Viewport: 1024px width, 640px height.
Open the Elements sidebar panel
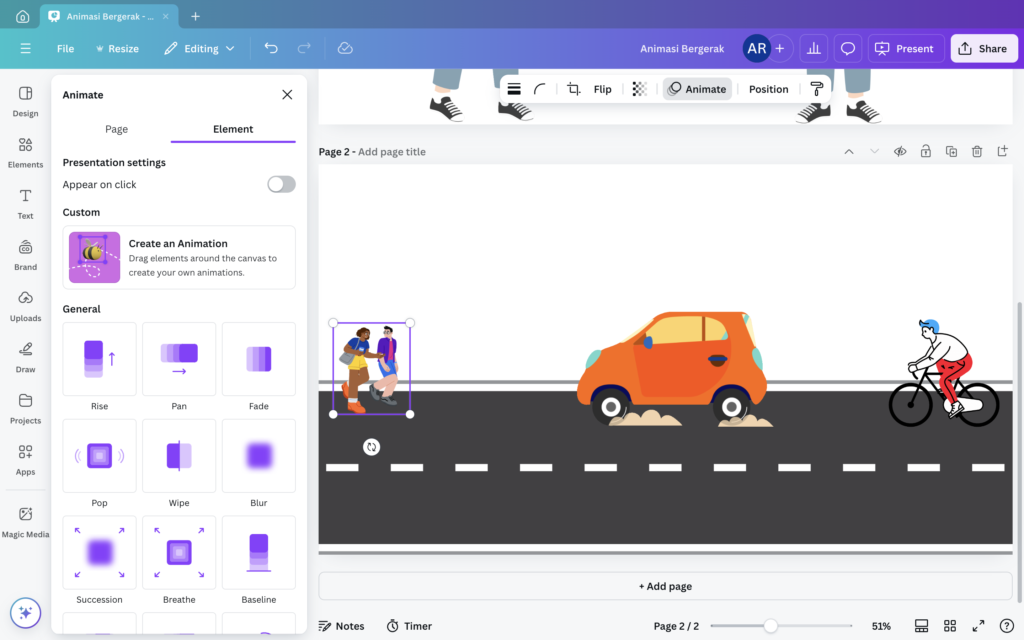pos(25,153)
